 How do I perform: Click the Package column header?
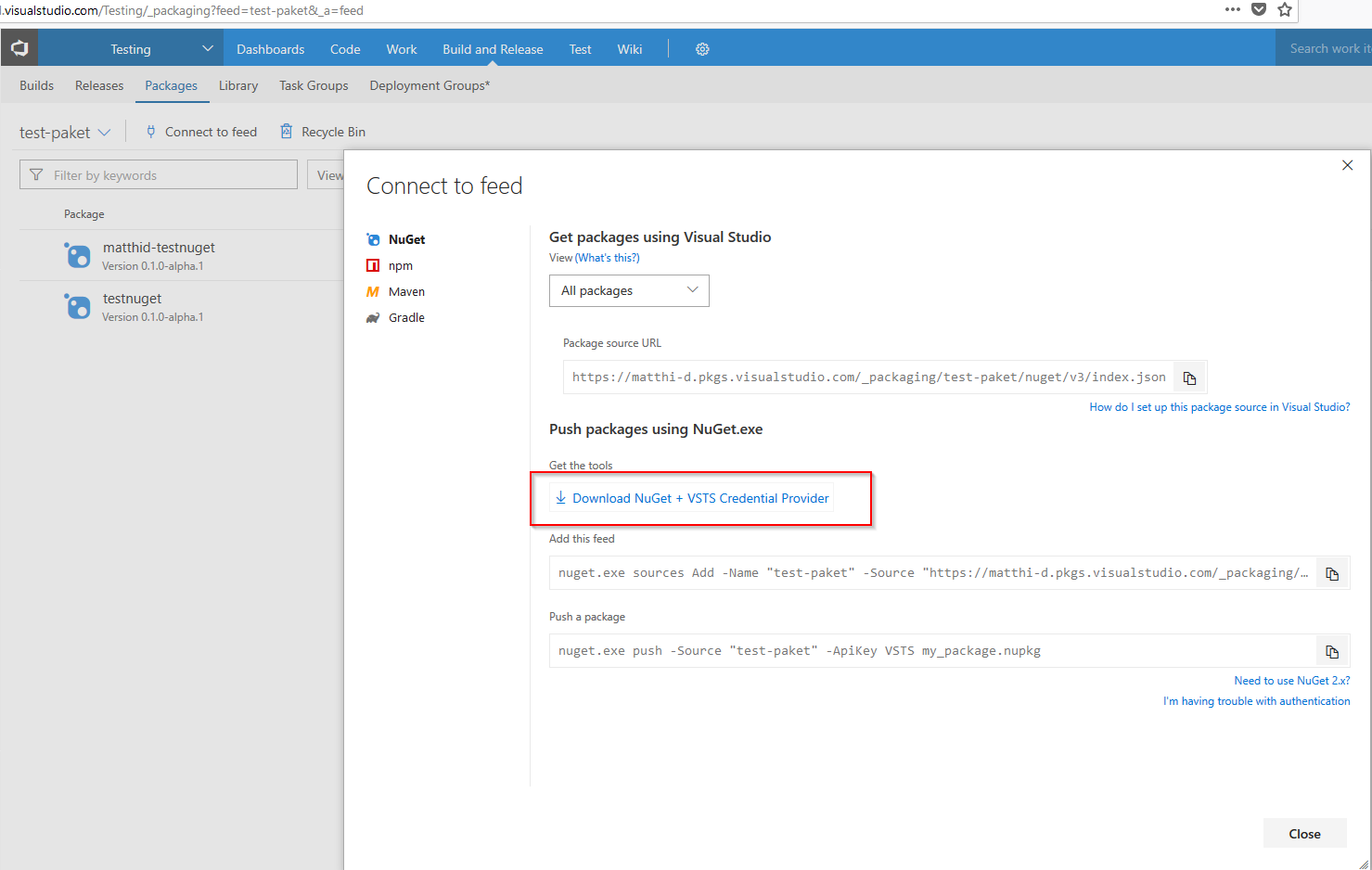coord(83,214)
